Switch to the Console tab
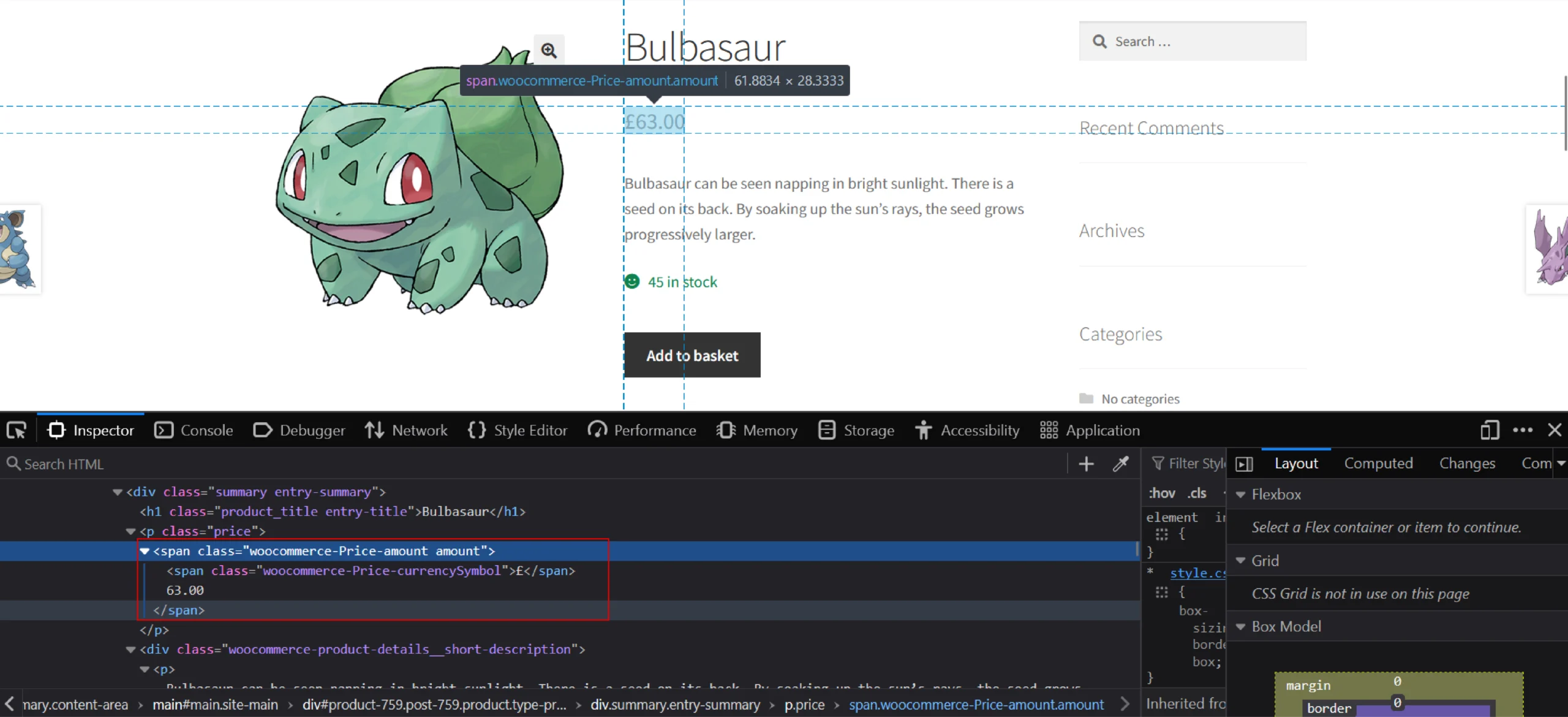The image size is (1568, 717). [x=194, y=430]
